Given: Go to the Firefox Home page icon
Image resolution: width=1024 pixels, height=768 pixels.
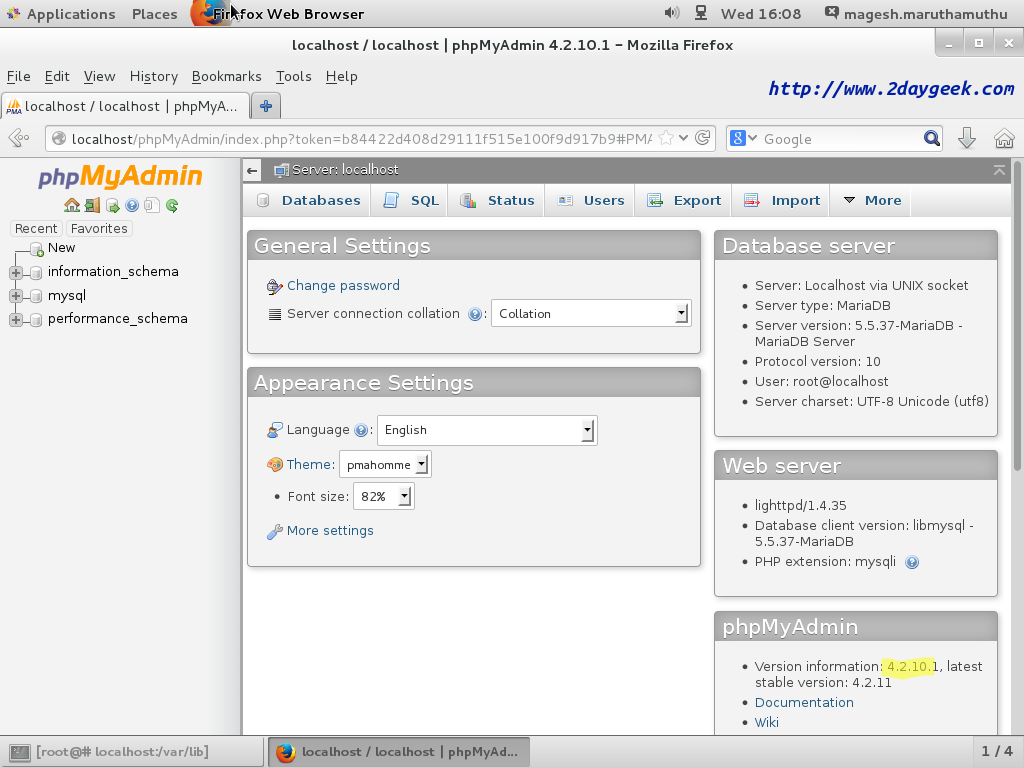Looking at the screenshot, I should pyautogui.click(x=1004, y=138).
